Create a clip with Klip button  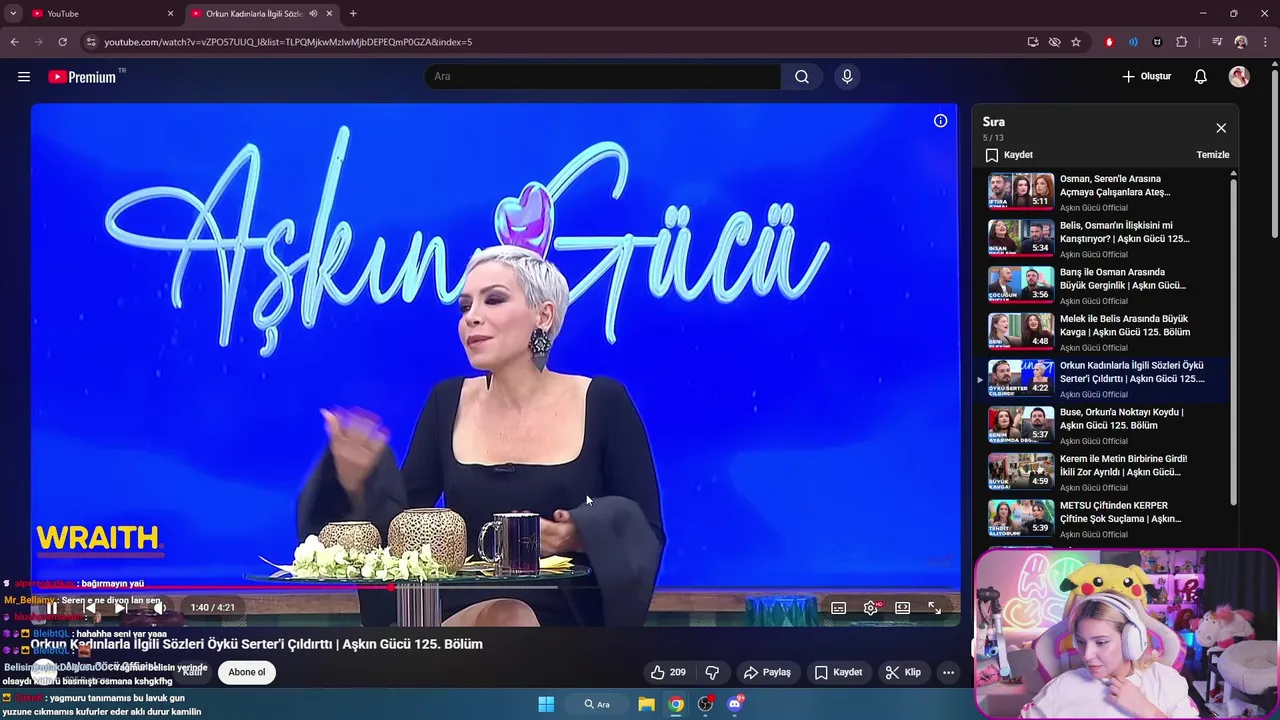pyautogui.click(x=903, y=672)
